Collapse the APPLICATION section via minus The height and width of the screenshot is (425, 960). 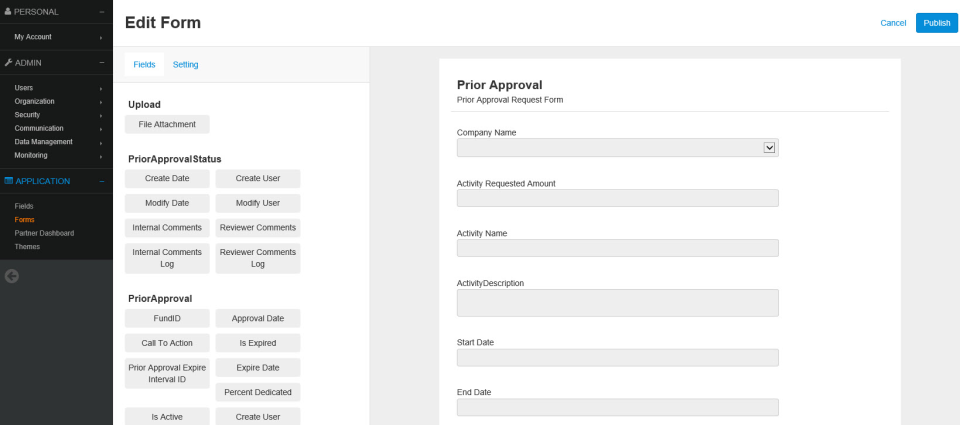click(102, 181)
